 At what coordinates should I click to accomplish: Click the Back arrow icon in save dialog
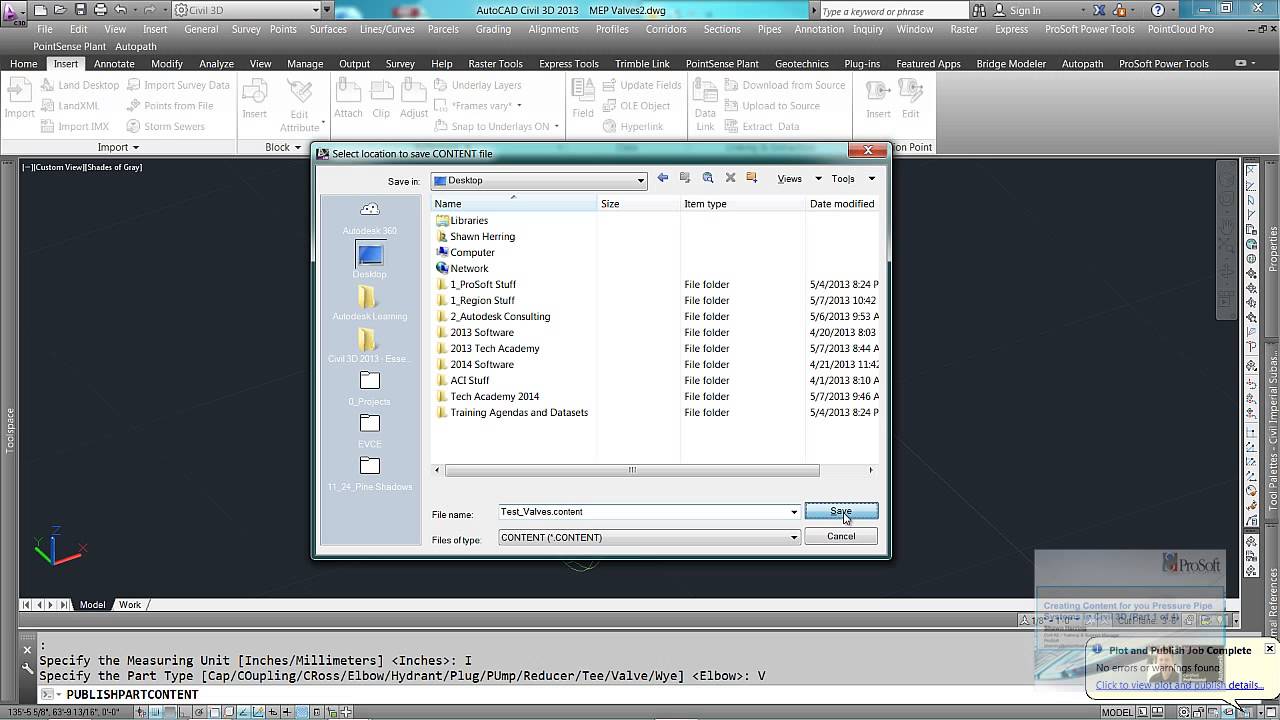[x=662, y=178]
